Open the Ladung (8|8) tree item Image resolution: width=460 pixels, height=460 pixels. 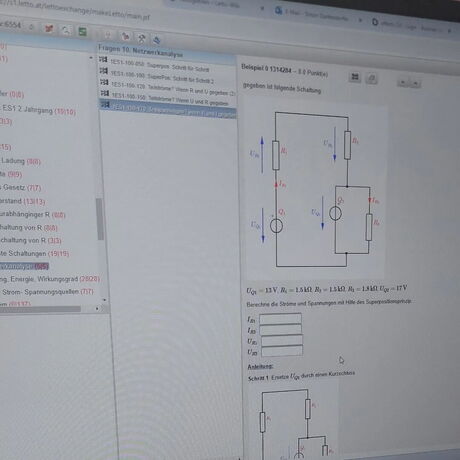point(21,161)
